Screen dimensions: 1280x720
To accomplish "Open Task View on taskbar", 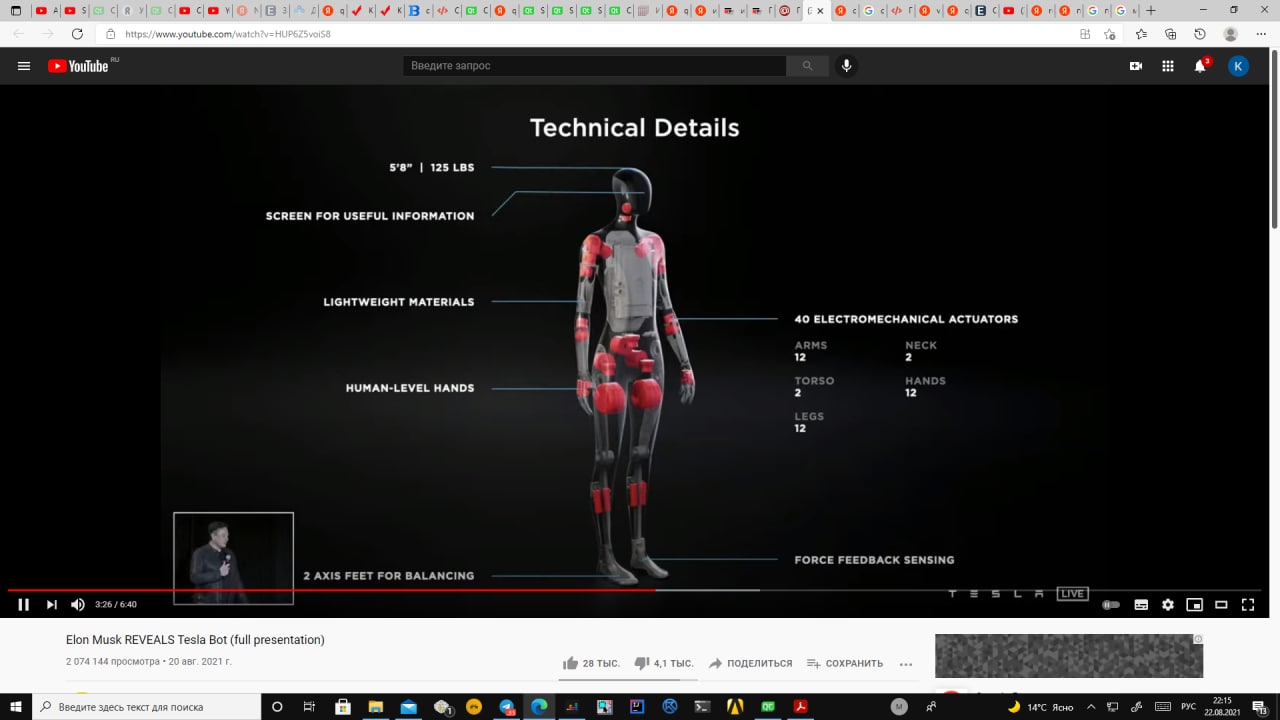I will (x=309, y=707).
